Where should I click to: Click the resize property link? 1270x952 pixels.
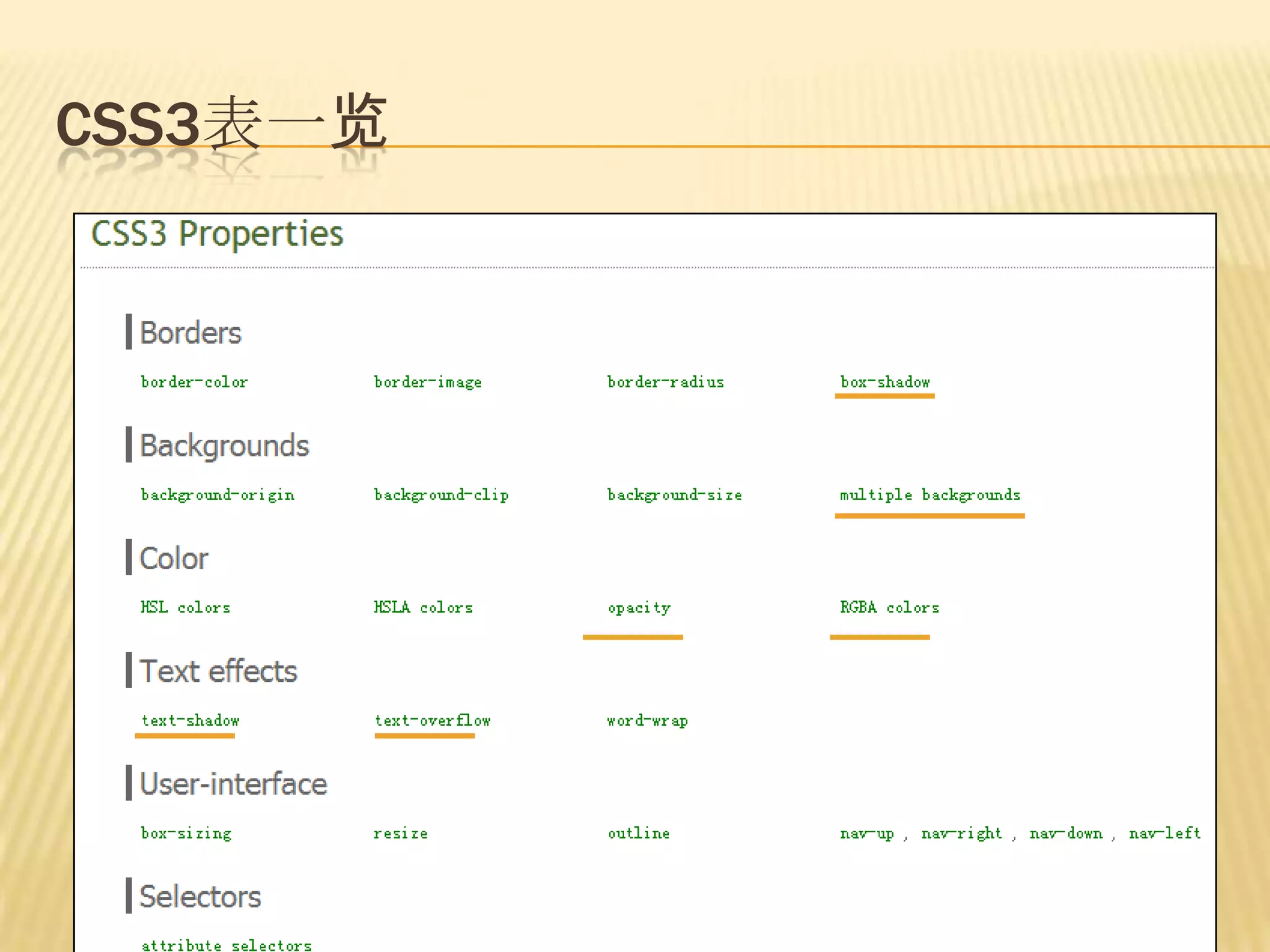click(401, 834)
